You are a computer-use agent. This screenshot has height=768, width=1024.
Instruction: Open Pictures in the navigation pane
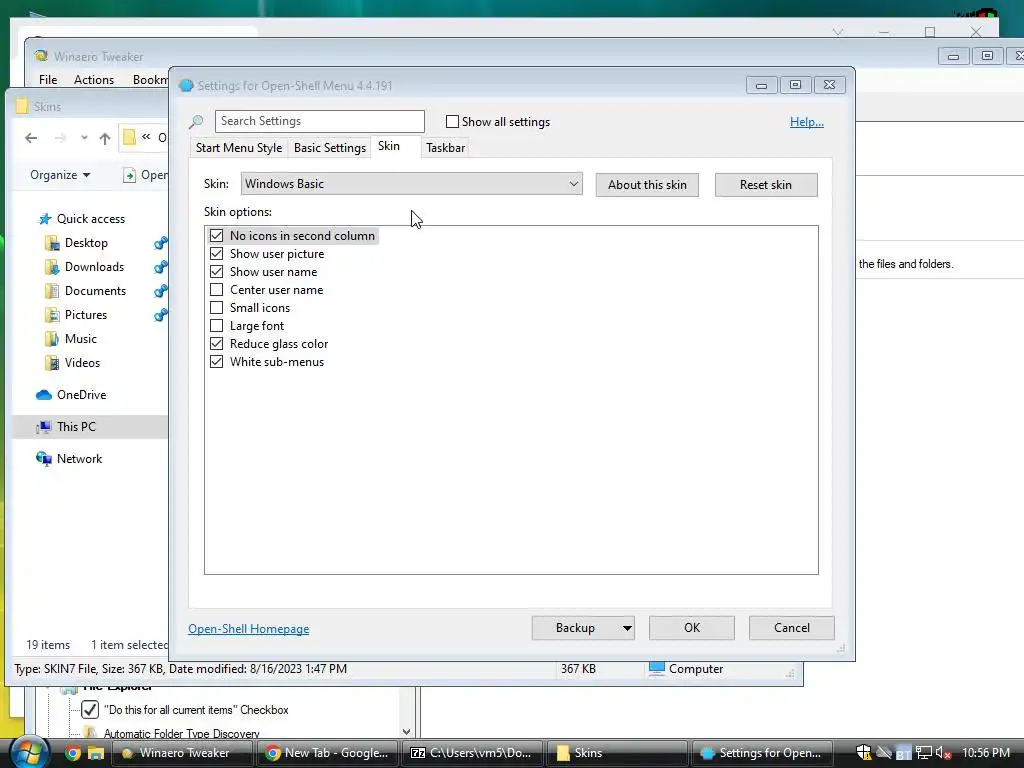tap(86, 315)
